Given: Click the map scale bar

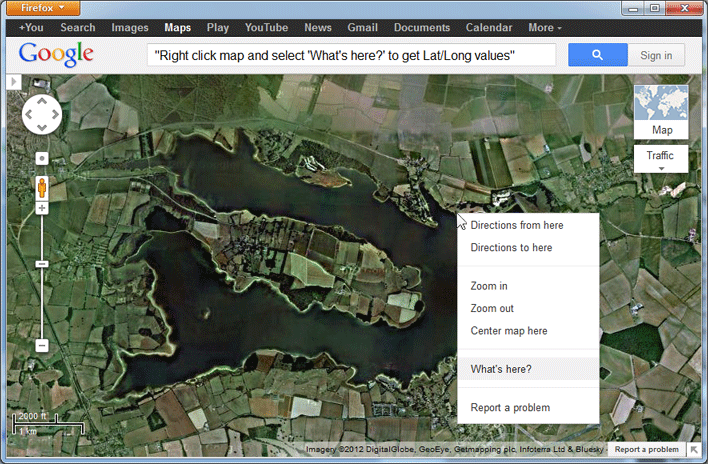Looking at the screenshot, I should 48,424.
